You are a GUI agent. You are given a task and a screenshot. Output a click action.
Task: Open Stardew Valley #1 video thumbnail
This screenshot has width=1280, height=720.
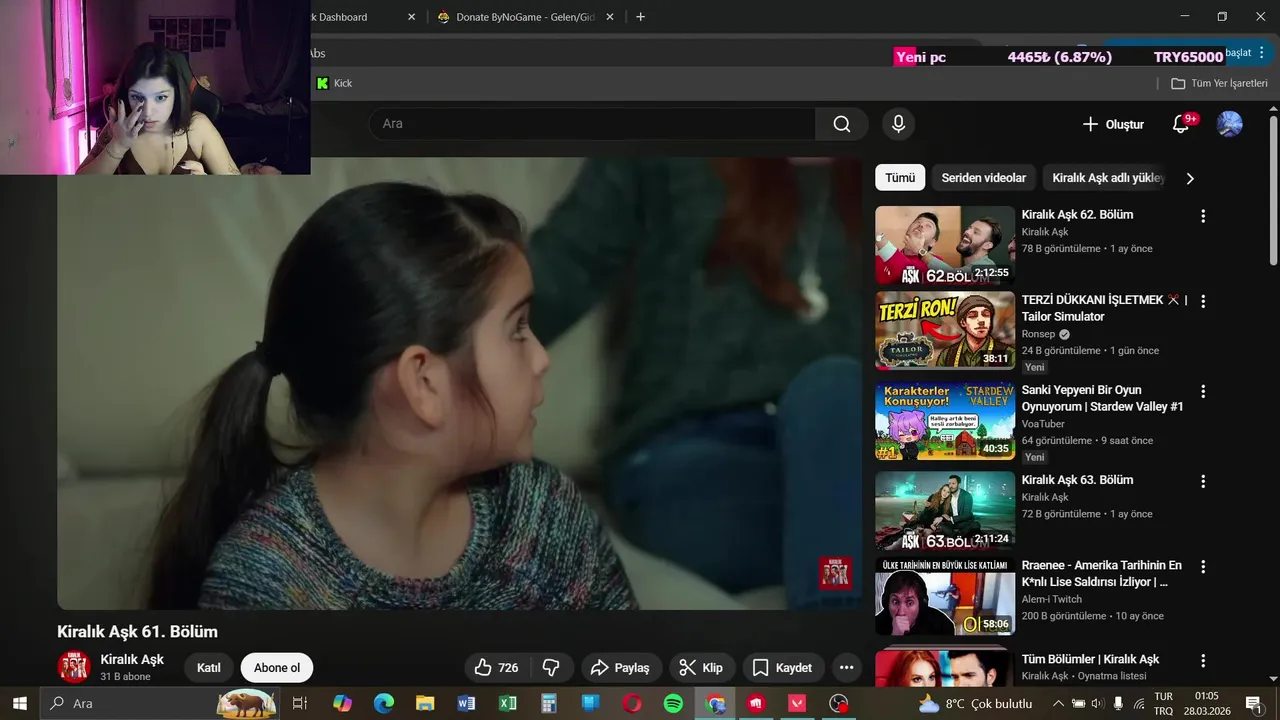(x=945, y=420)
